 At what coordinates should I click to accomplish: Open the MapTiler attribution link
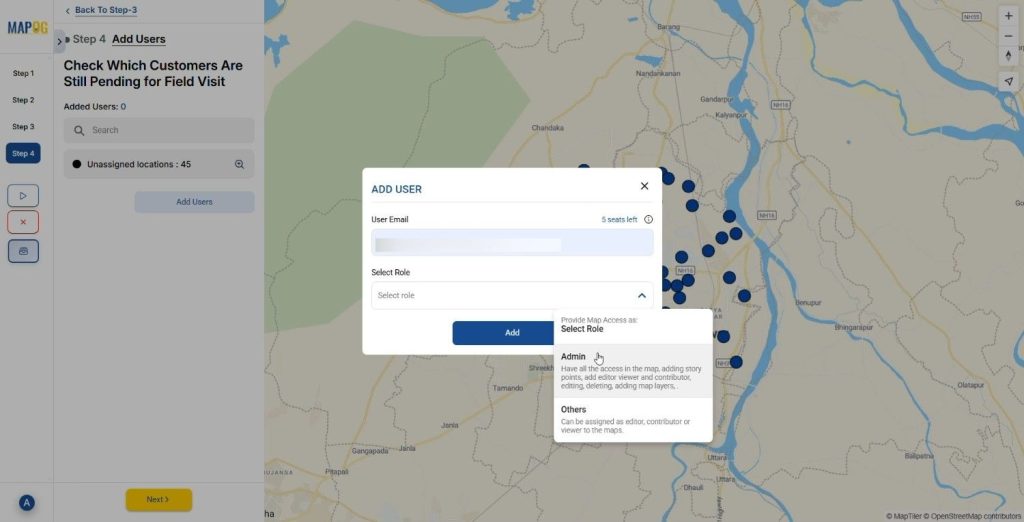tap(903, 516)
